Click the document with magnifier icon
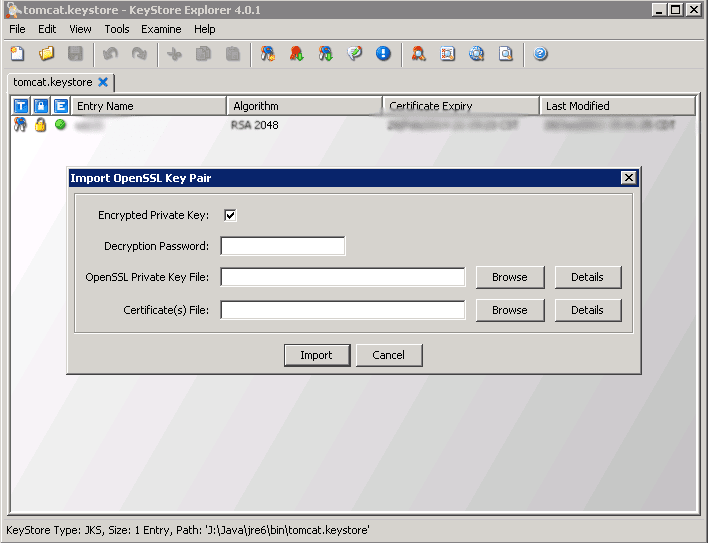Viewport: 708px width, 543px height. click(x=506, y=54)
